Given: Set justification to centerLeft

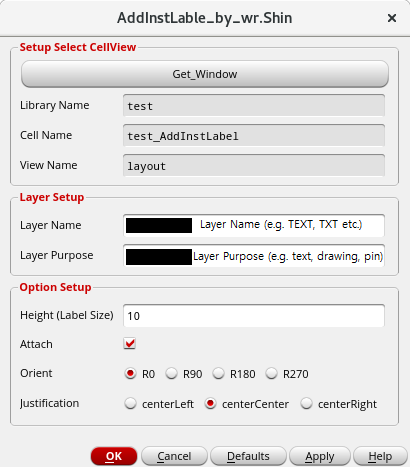Looking at the screenshot, I should point(130,403).
